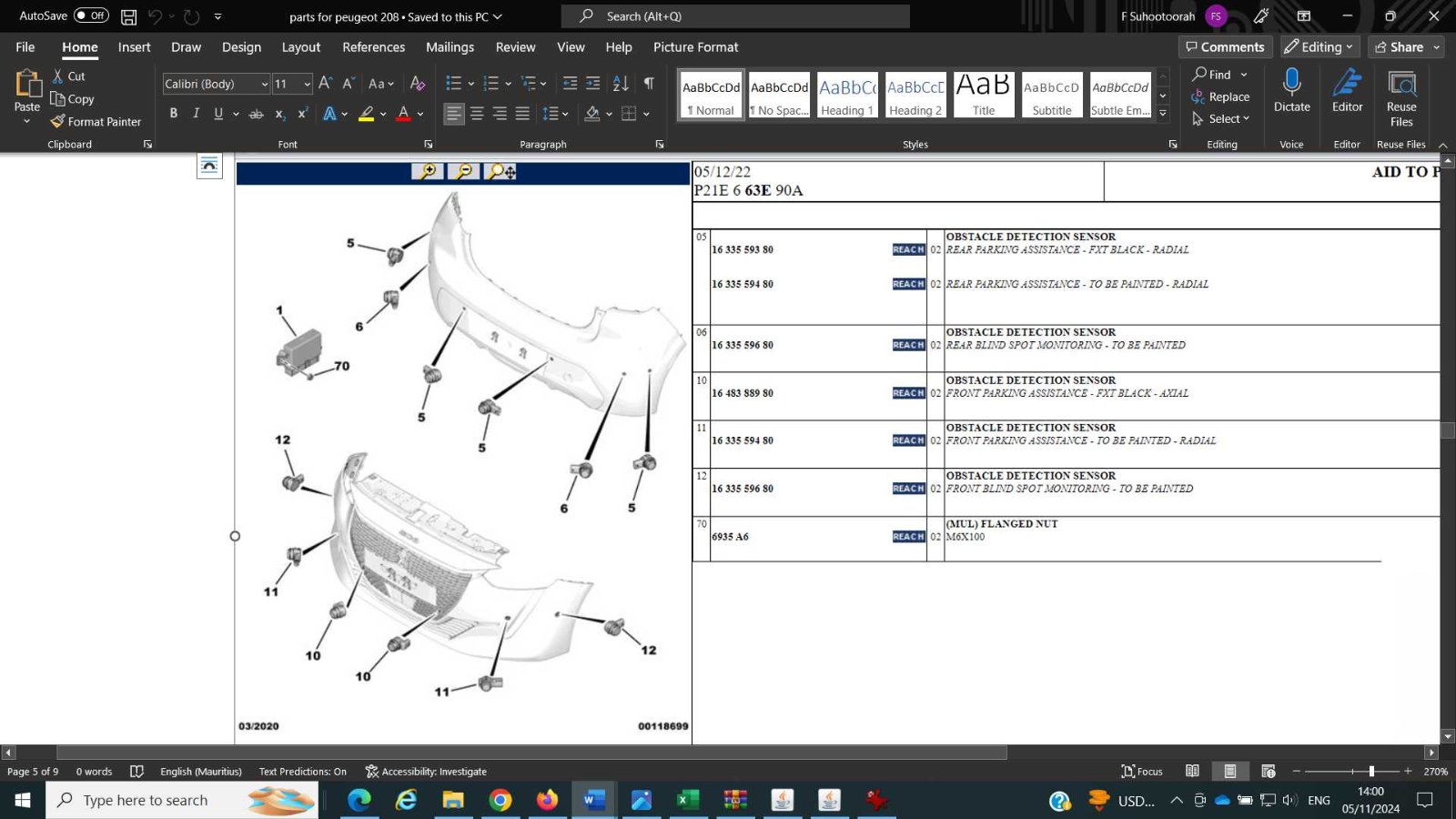The image size is (1456, 819).
Task: Justify the paragraph text
Action: point(522,114)
